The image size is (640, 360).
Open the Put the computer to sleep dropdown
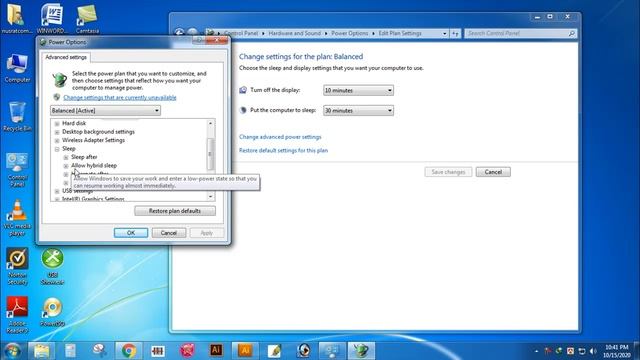pyautogui.click(x=358, y=111)
